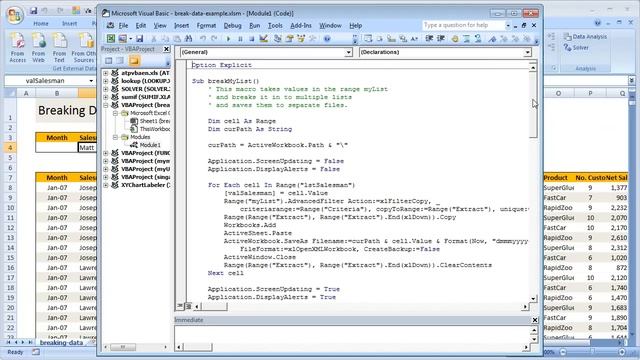This screenshot has height=360, width=640.
Task: Click cell B4 containing Matt in Excel
Action: [x=87, y=147]
